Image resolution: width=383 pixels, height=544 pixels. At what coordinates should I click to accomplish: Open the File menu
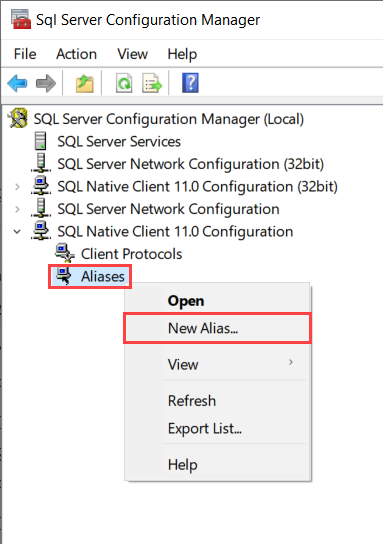pyautogui.click(x=25, y=54)
